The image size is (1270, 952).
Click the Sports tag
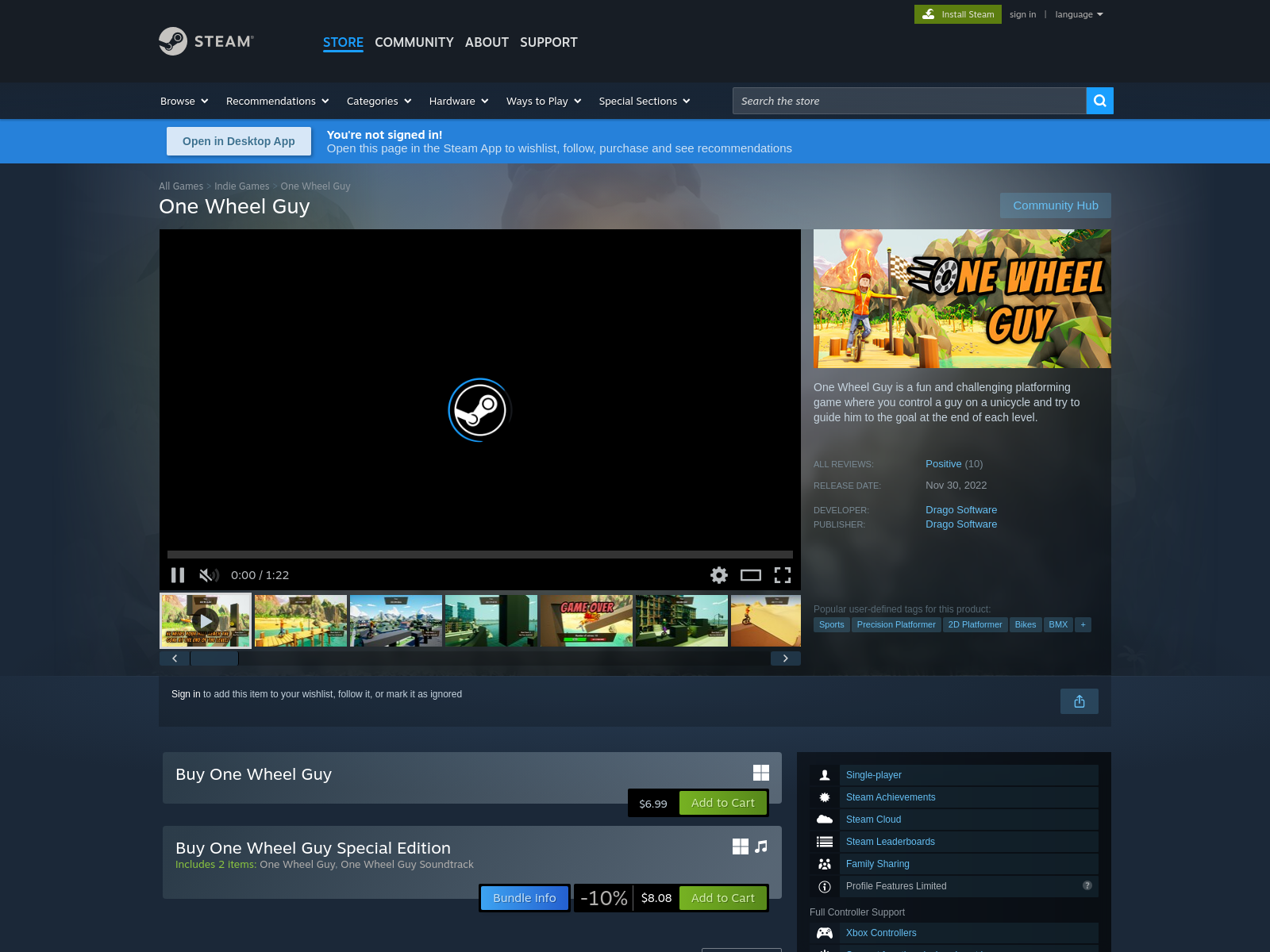coord(832,624)
